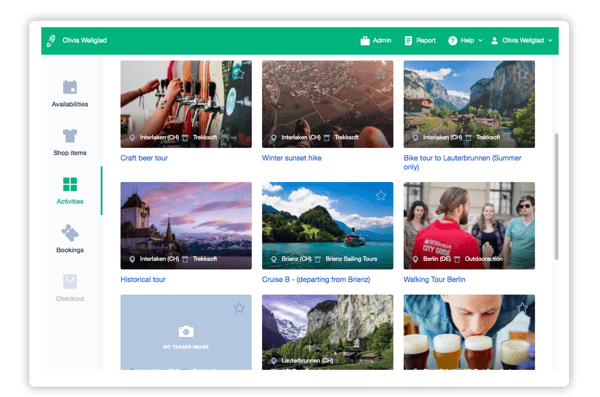Toggle favorite star on Winter sunset hike
This screenshot has height=397, width=600.
click(381, 74)
